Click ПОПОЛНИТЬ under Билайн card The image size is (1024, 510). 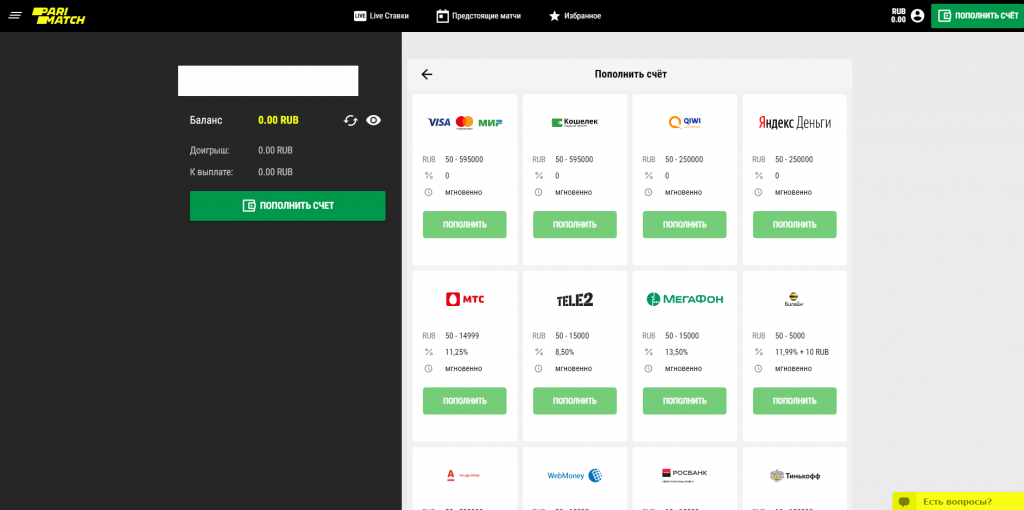click(795, 401)
